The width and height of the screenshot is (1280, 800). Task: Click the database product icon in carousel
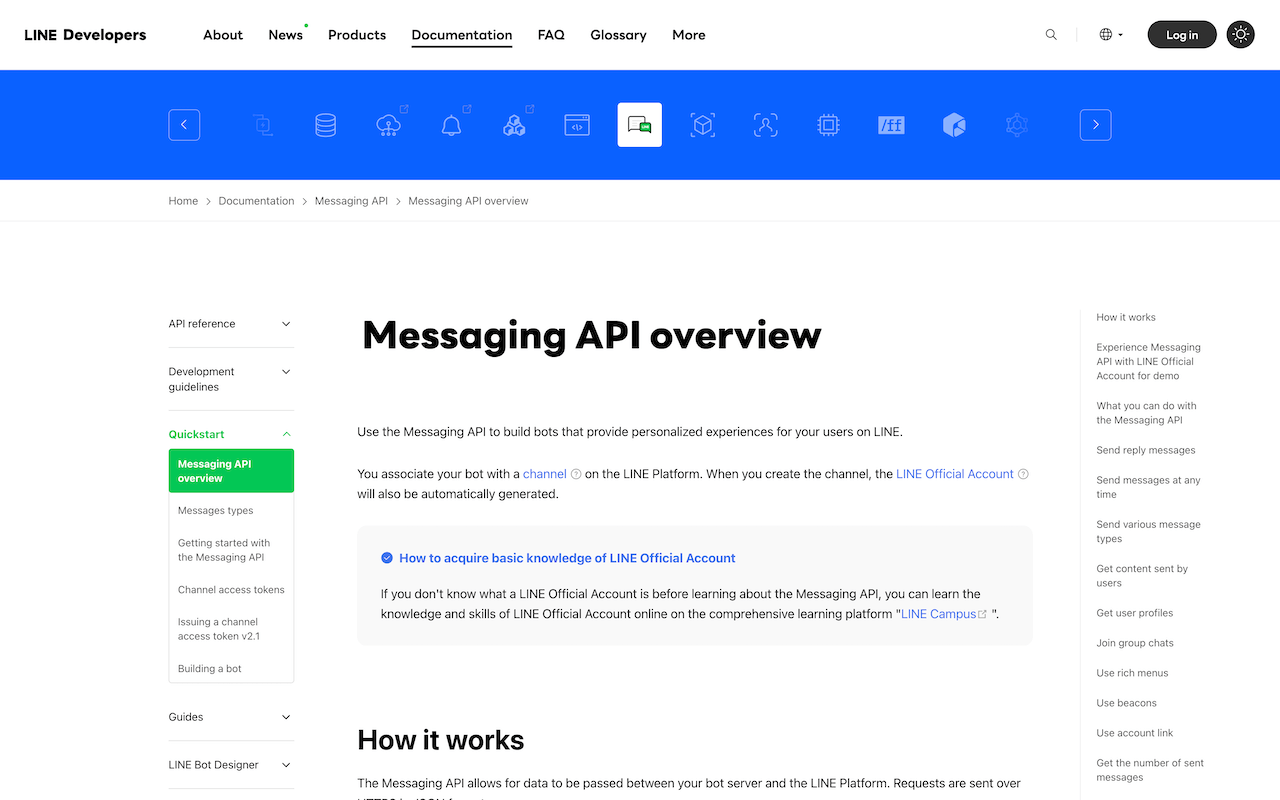(x=325, y=125)
